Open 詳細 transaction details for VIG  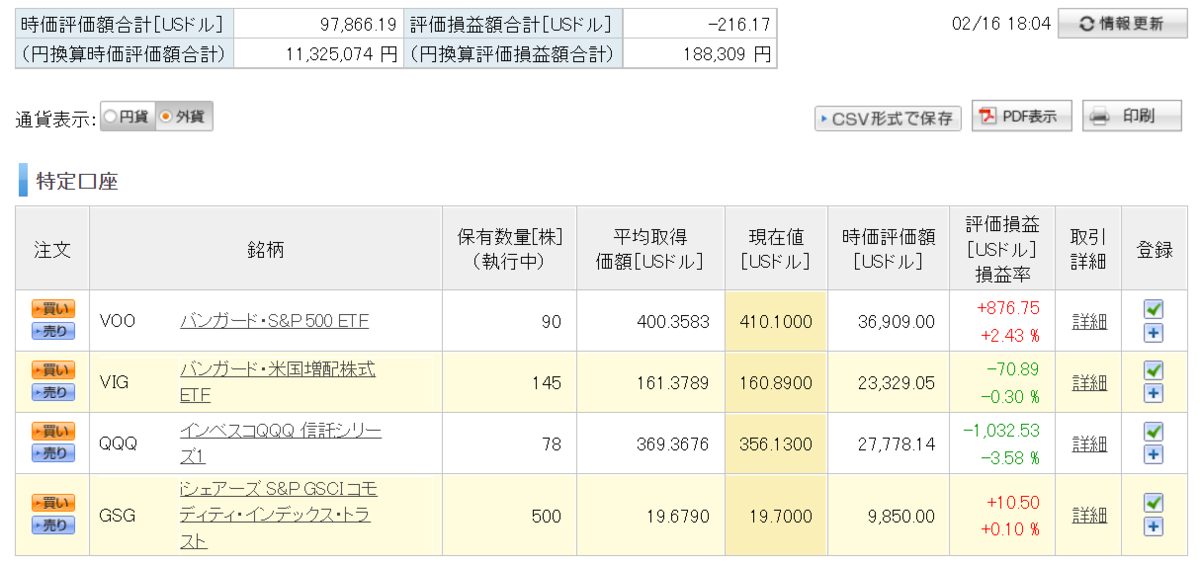click(x=1089, y=383)
